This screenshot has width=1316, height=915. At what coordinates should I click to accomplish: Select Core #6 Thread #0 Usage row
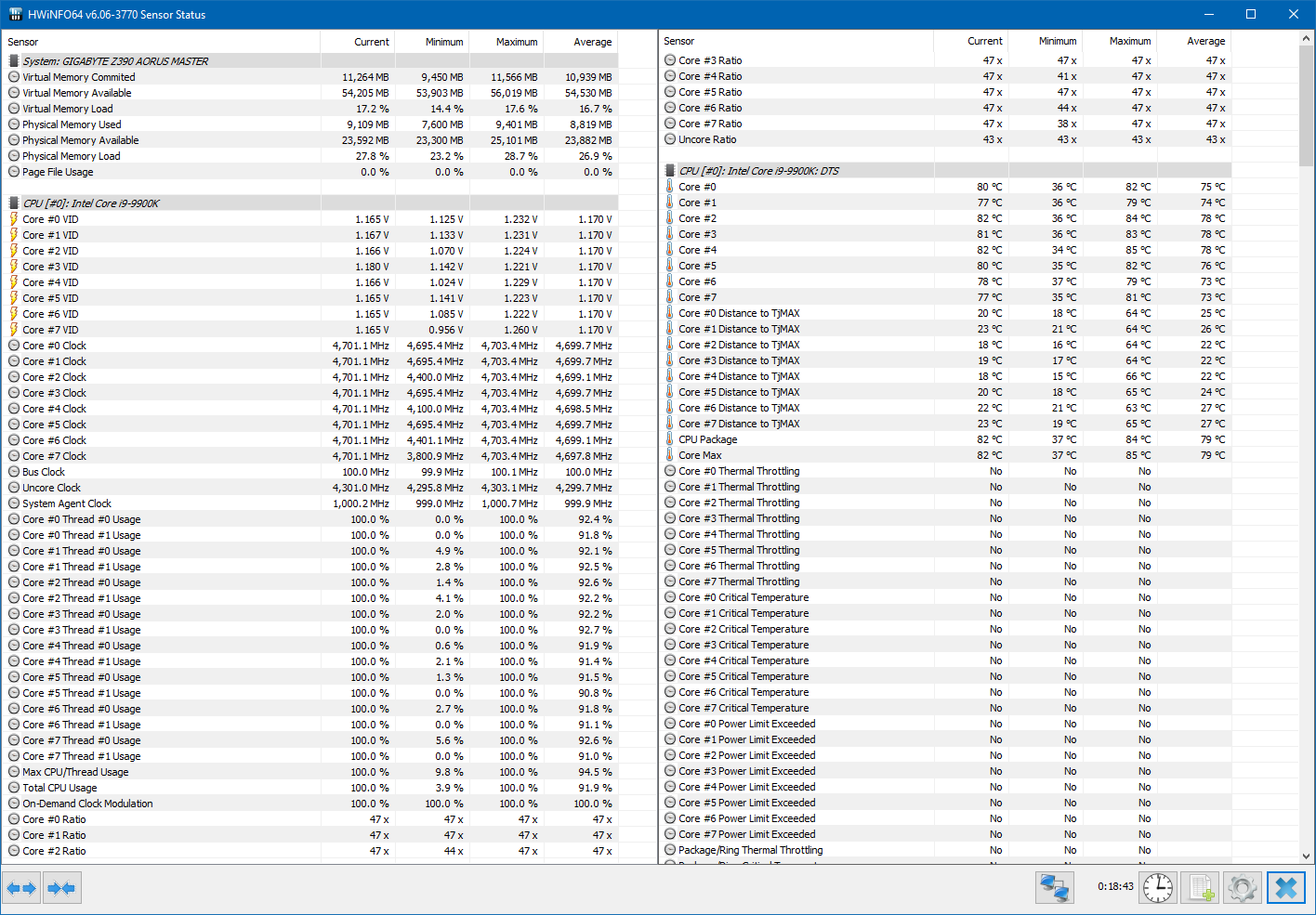pos(311,709)
